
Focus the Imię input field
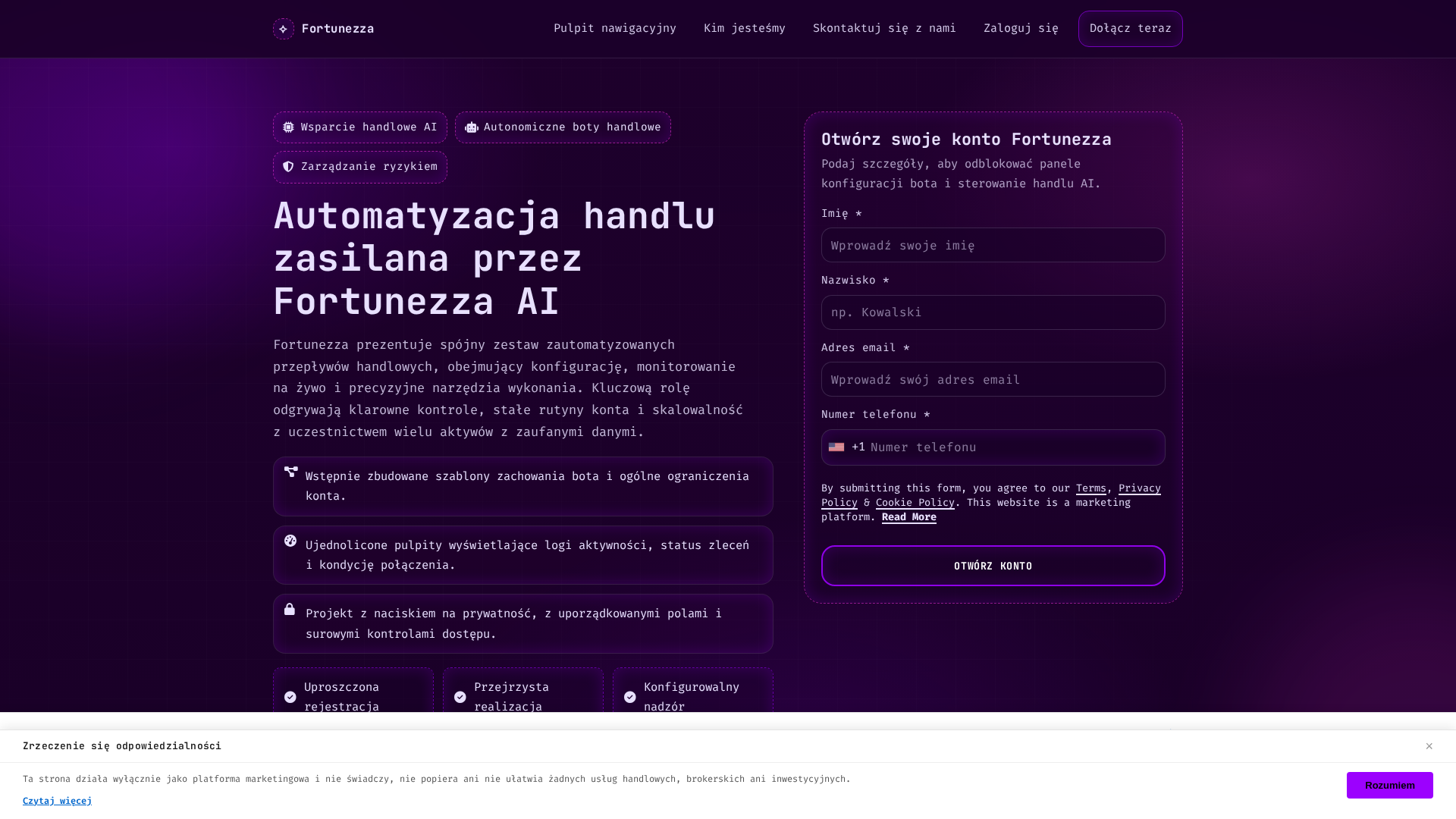click(x=993, y=245)
